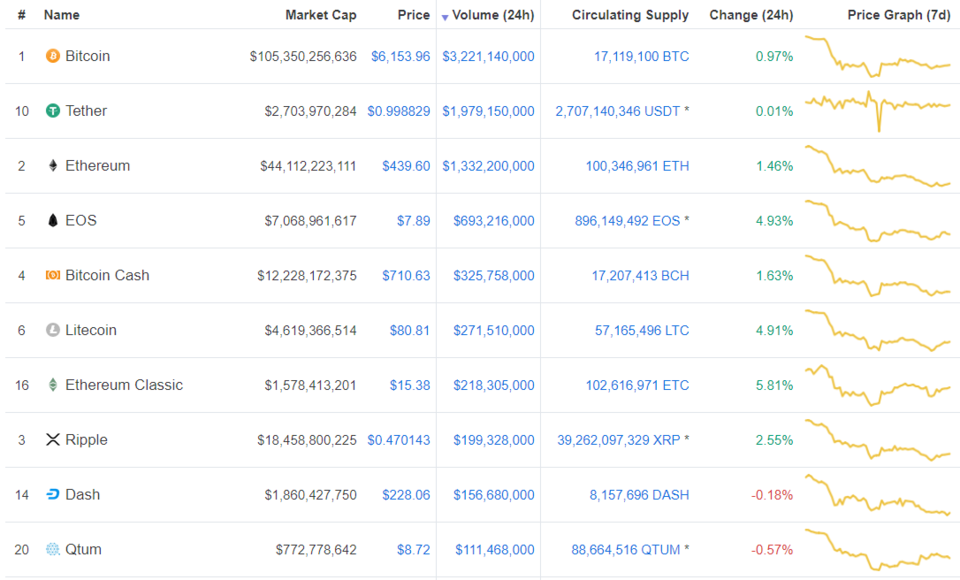Click supply 39,262,097,329 XRP
960x580 pixels.
[618, 440]
